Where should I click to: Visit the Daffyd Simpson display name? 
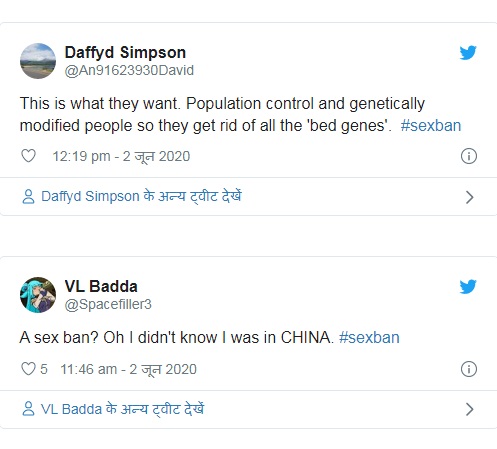(125, 52)
